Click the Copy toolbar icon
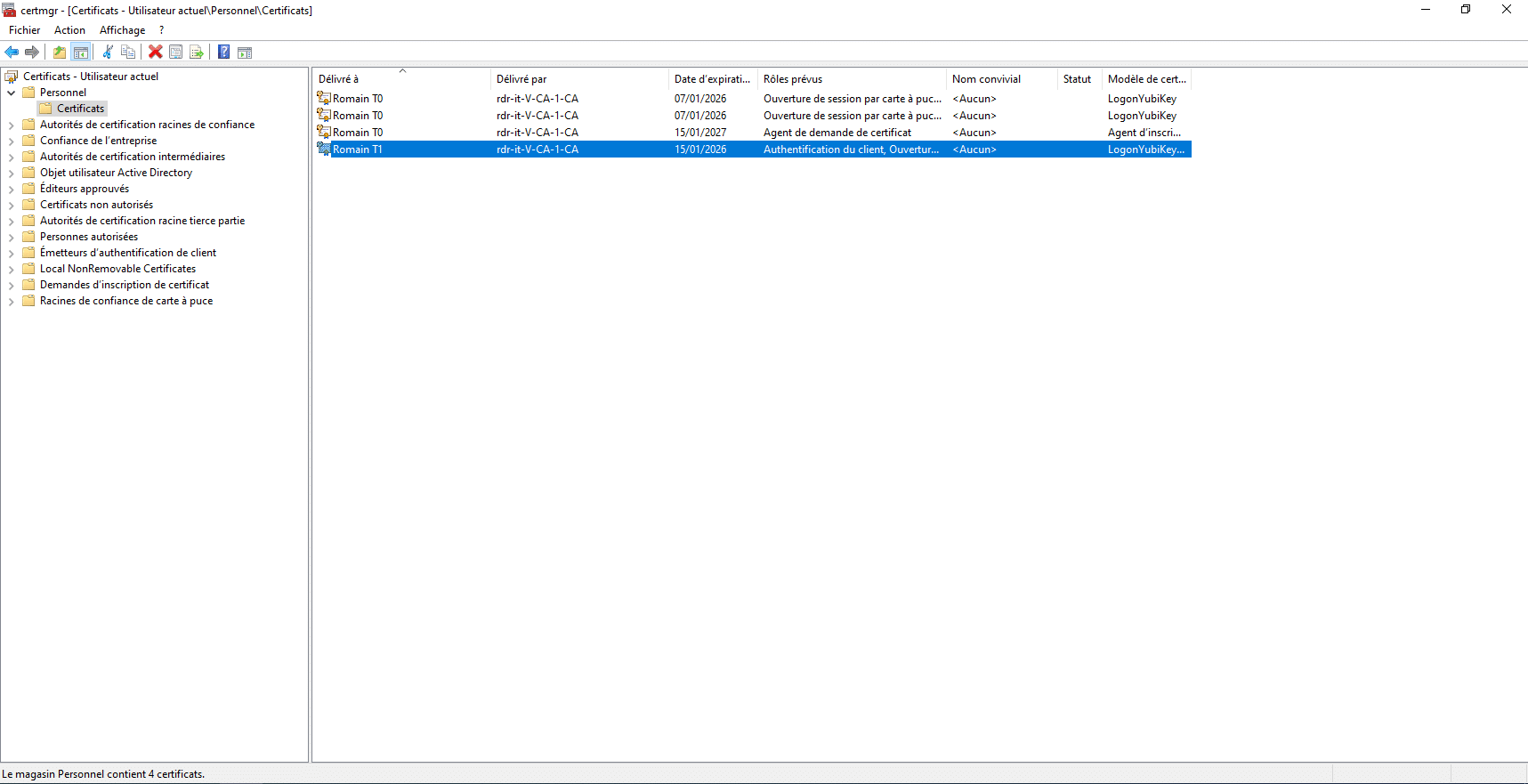 pyautogui.click(x=128, y=53)
